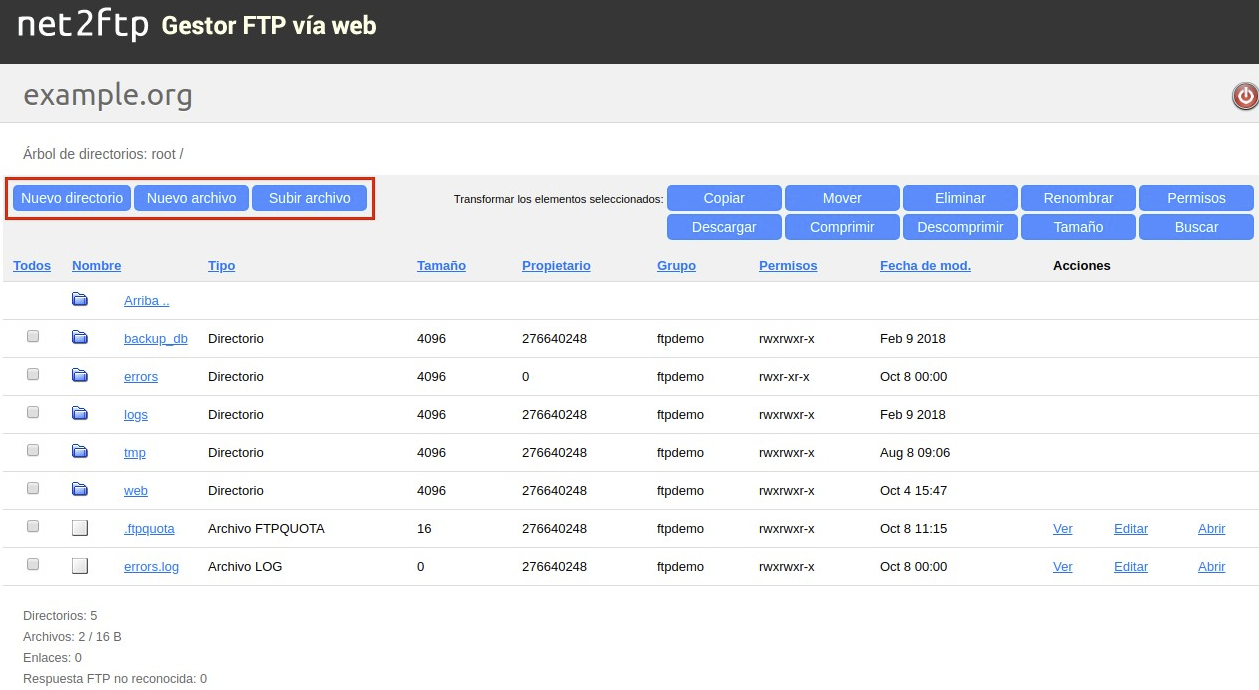Viewport: 1259px width, 690px height.
Task: Click the Comprimir button
Action: click(x=842, y=227)
